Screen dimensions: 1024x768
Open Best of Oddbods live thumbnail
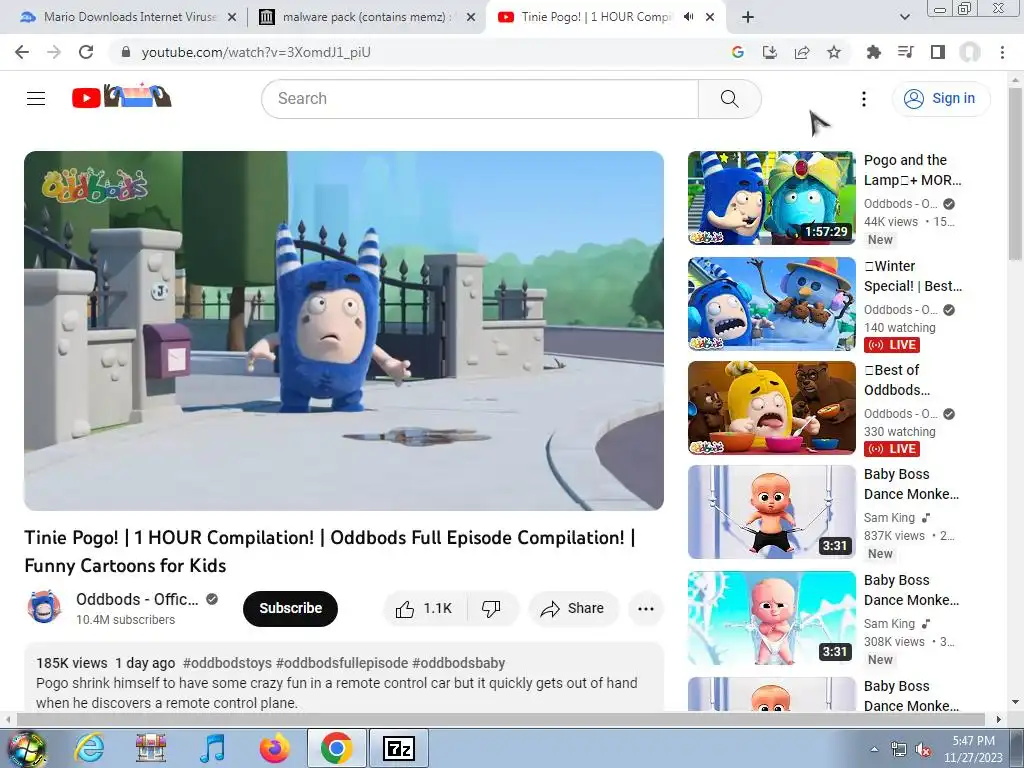[x=771, y=408]
